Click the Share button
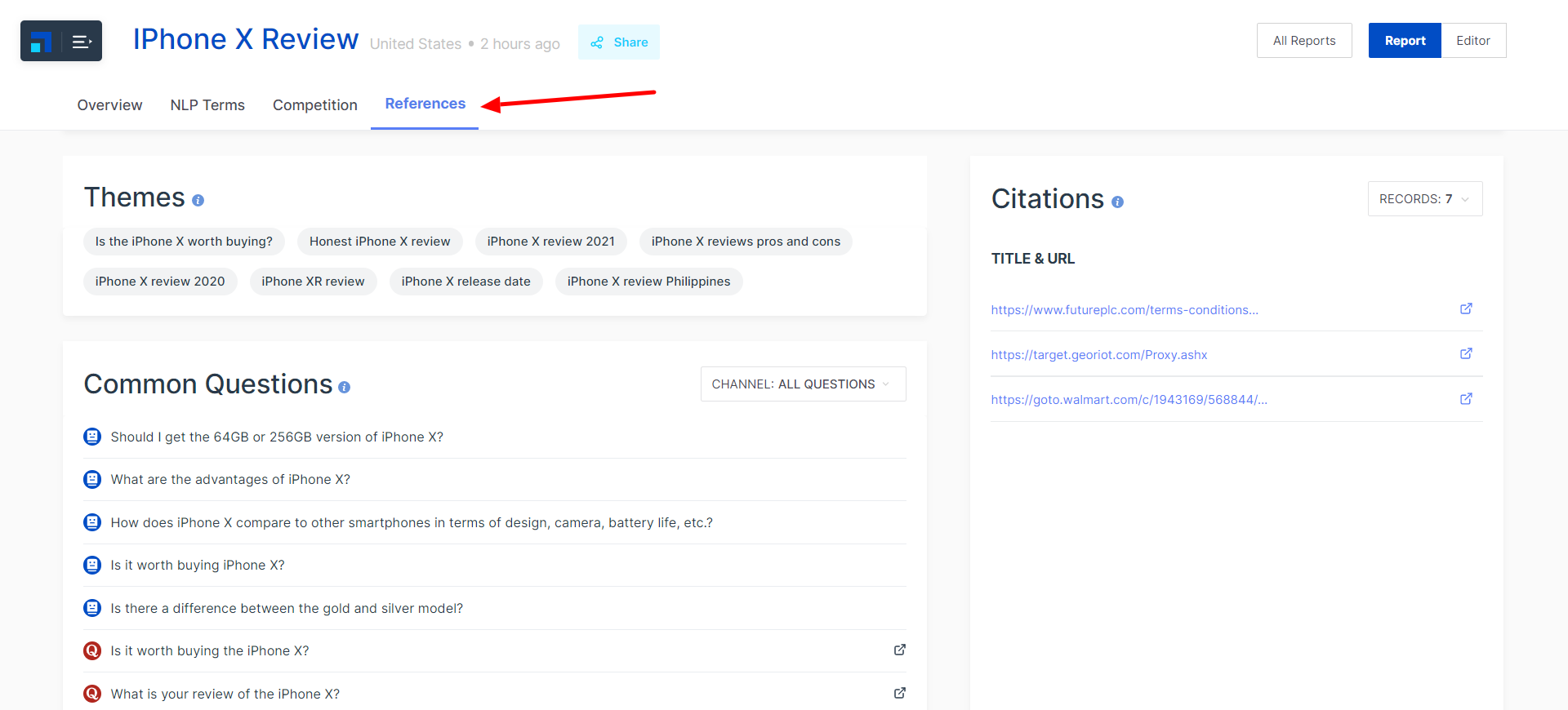This screenshot has height=710, width=1568. [x=619, y=42]
